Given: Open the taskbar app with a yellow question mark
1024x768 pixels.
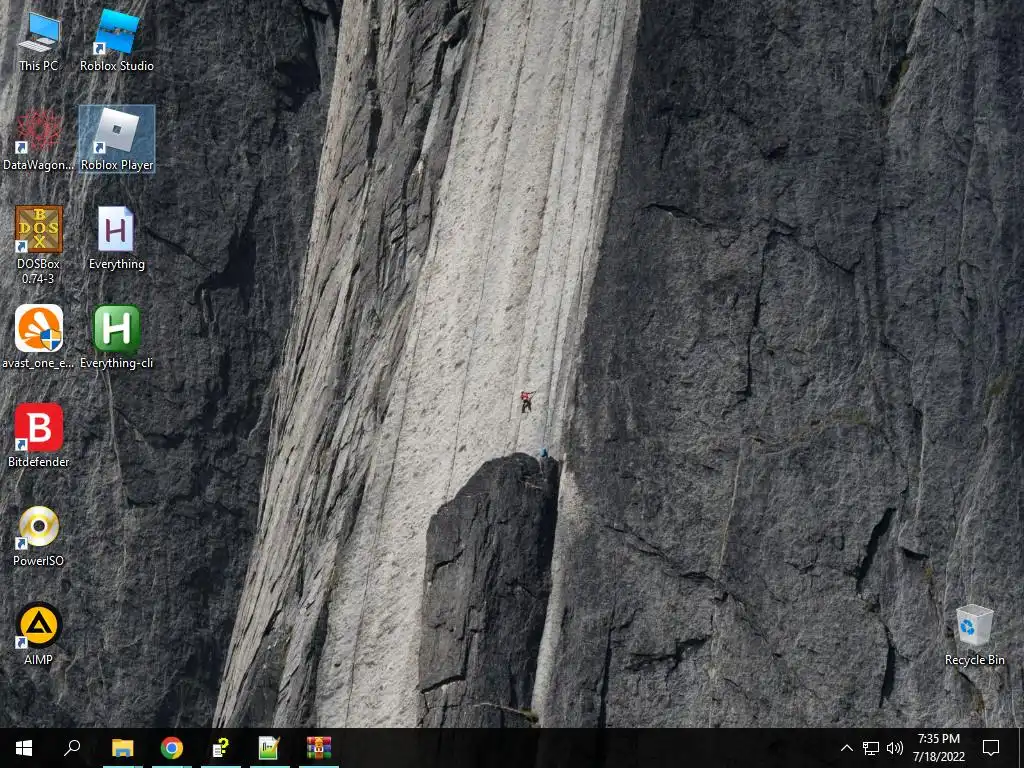Looking at the screenshot, I should pos(221,748).
